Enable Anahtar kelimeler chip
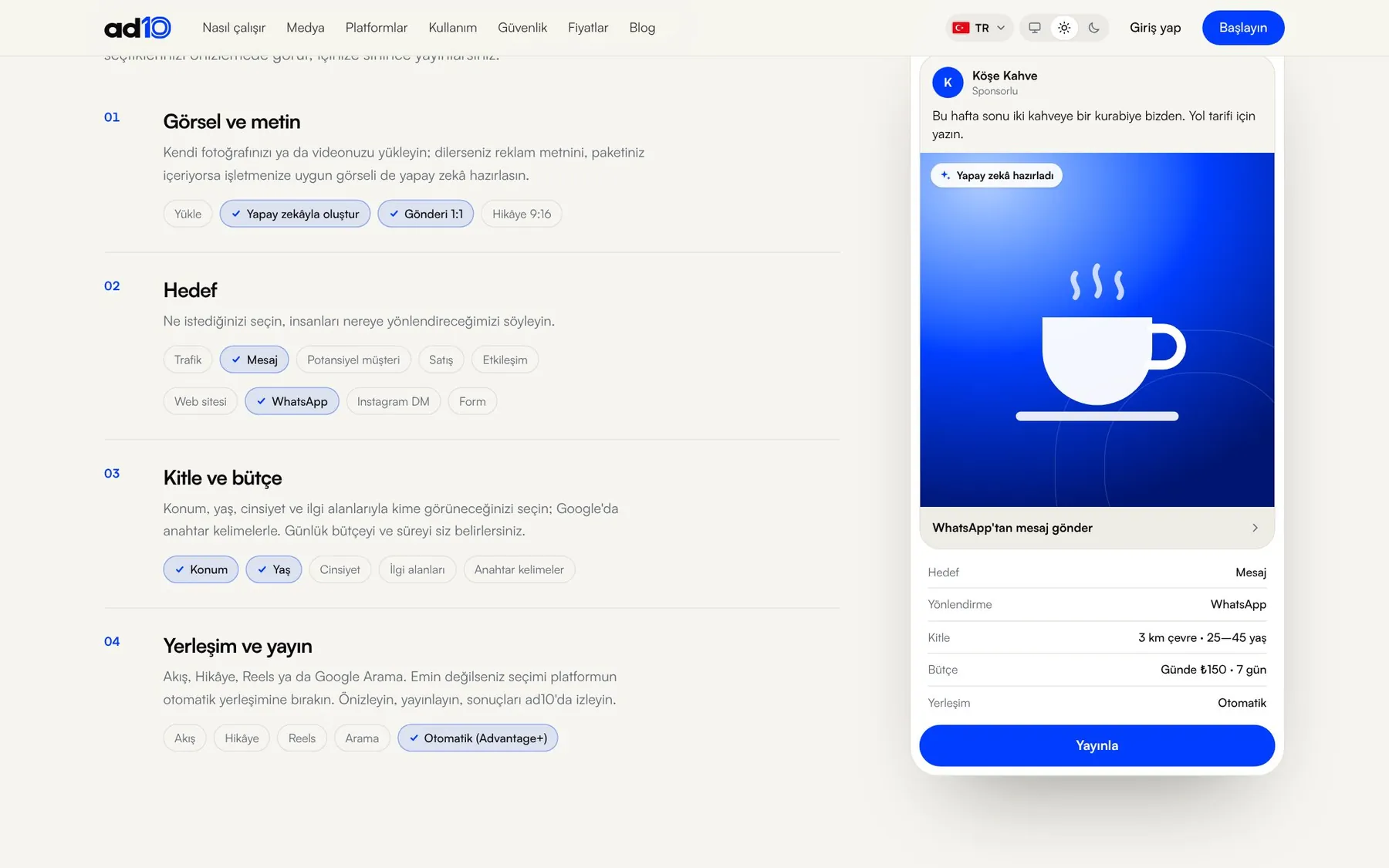This screenshot has width=1389, height=868. pyautogui.click(x=519, y=569)
